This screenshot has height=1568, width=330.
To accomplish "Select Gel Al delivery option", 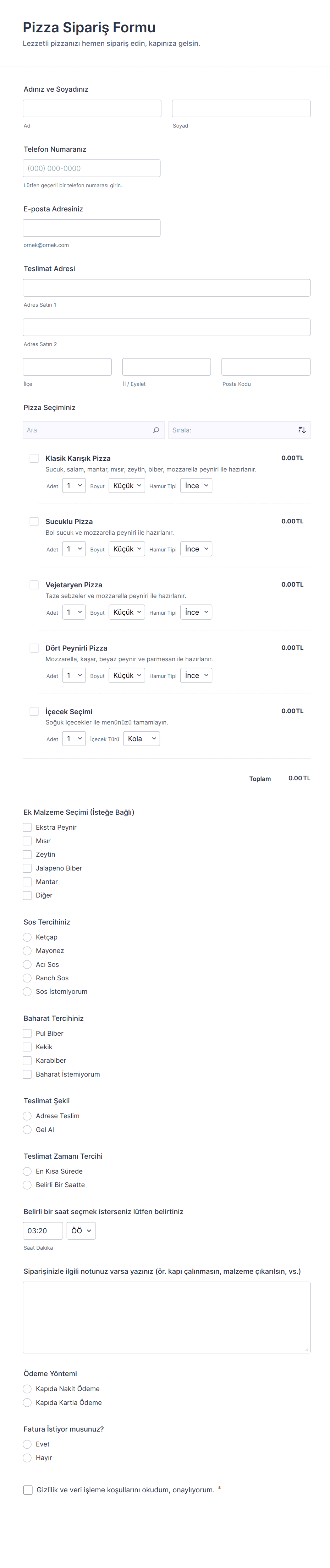I will 27,1129.
